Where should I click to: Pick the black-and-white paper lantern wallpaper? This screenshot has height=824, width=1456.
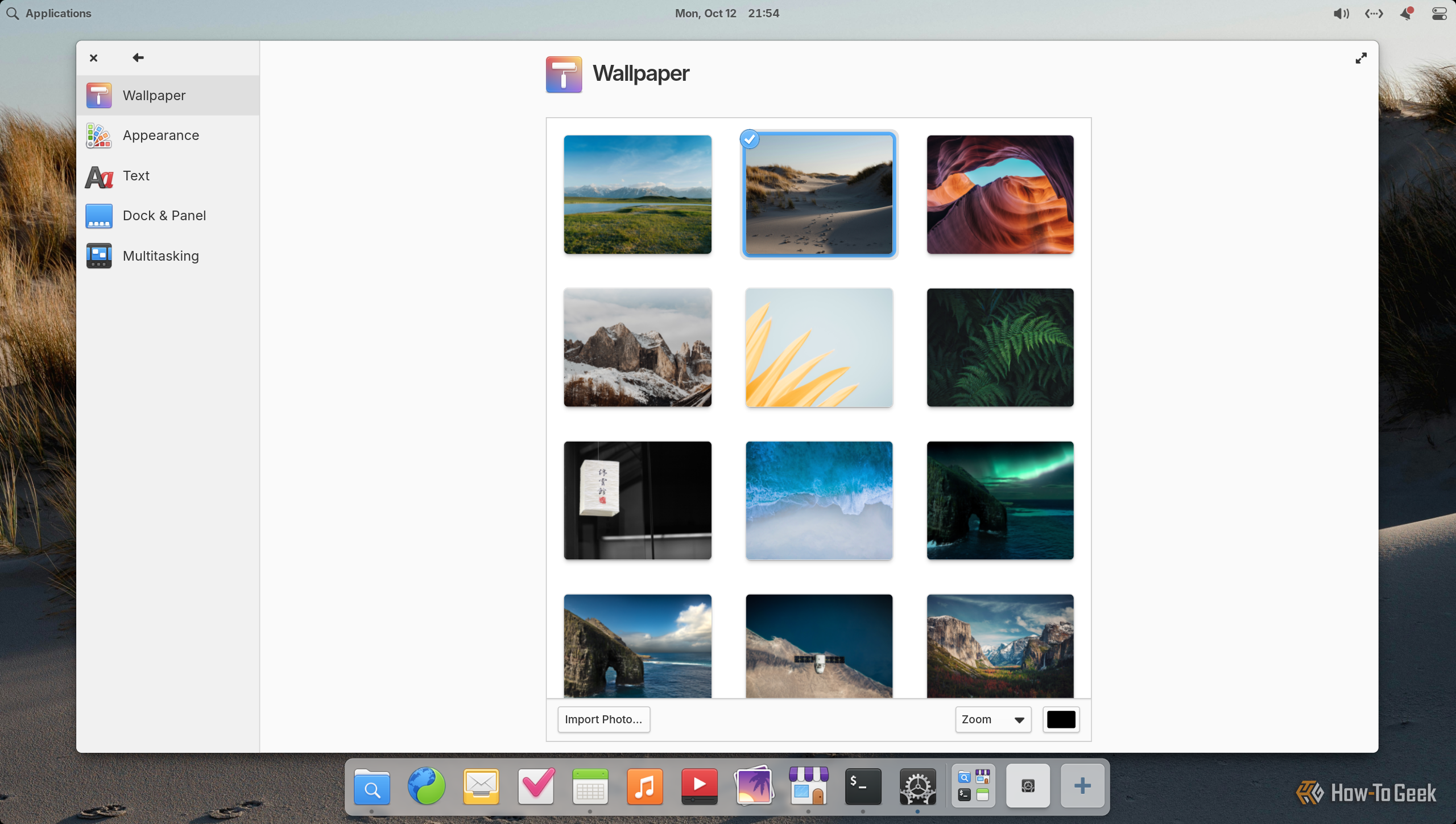(x=638, y=501)
